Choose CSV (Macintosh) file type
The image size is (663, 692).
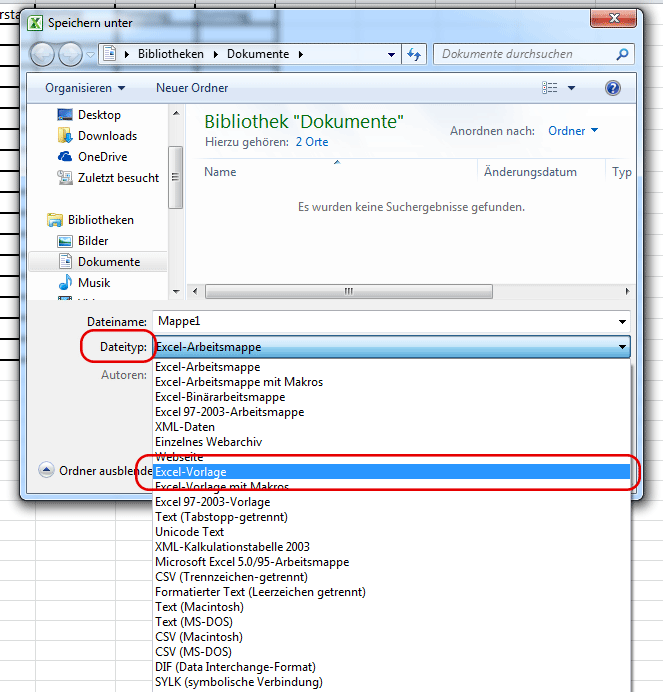392,637
